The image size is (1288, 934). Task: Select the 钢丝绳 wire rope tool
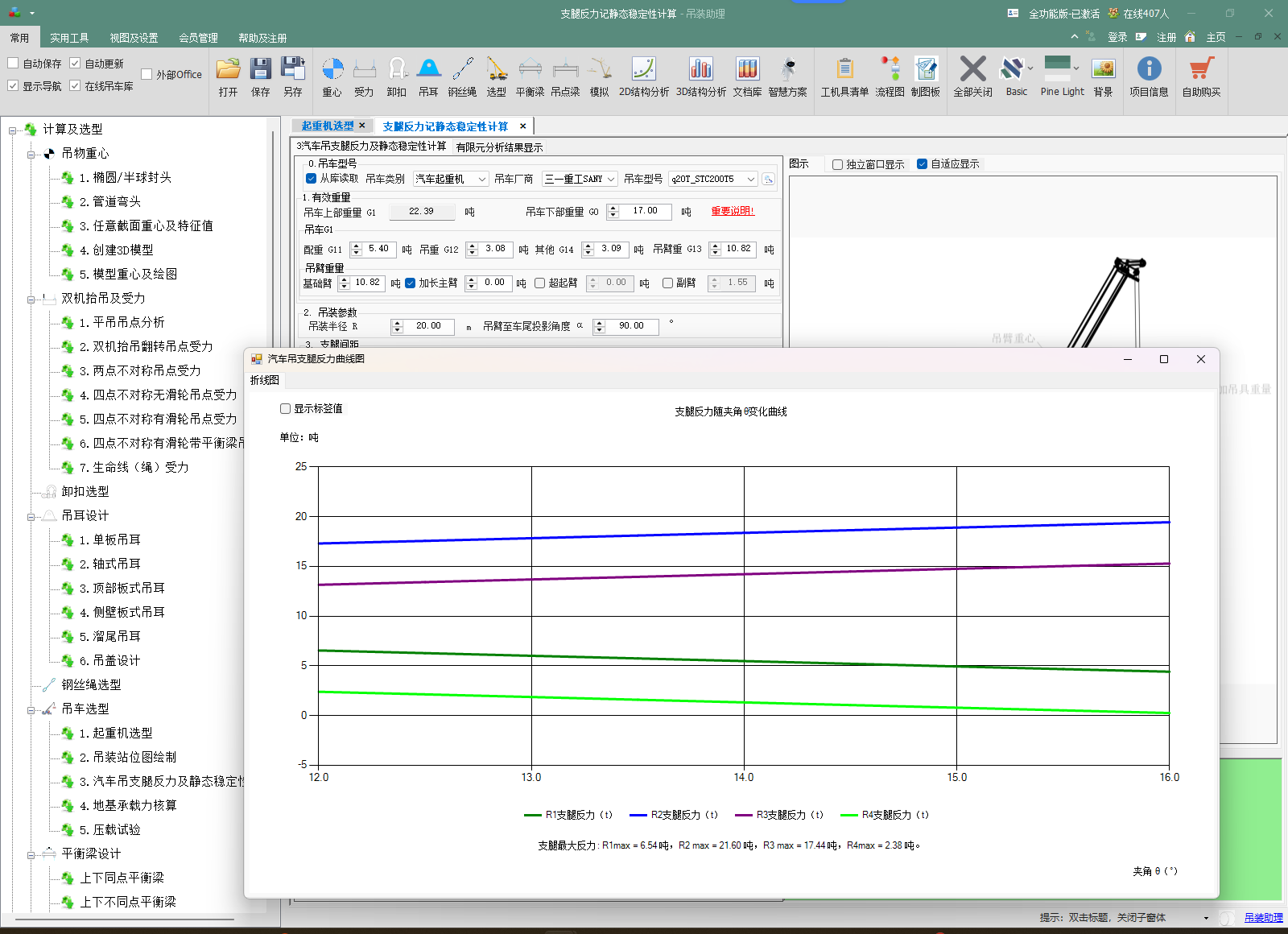(462, 77)
